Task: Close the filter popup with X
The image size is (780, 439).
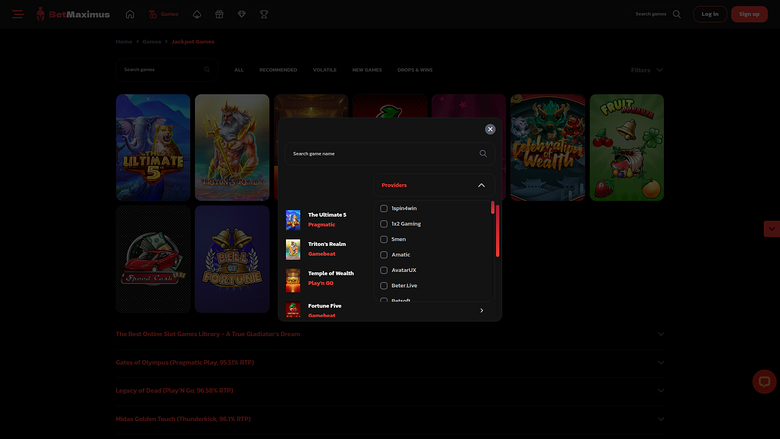Action: point(490,129)
